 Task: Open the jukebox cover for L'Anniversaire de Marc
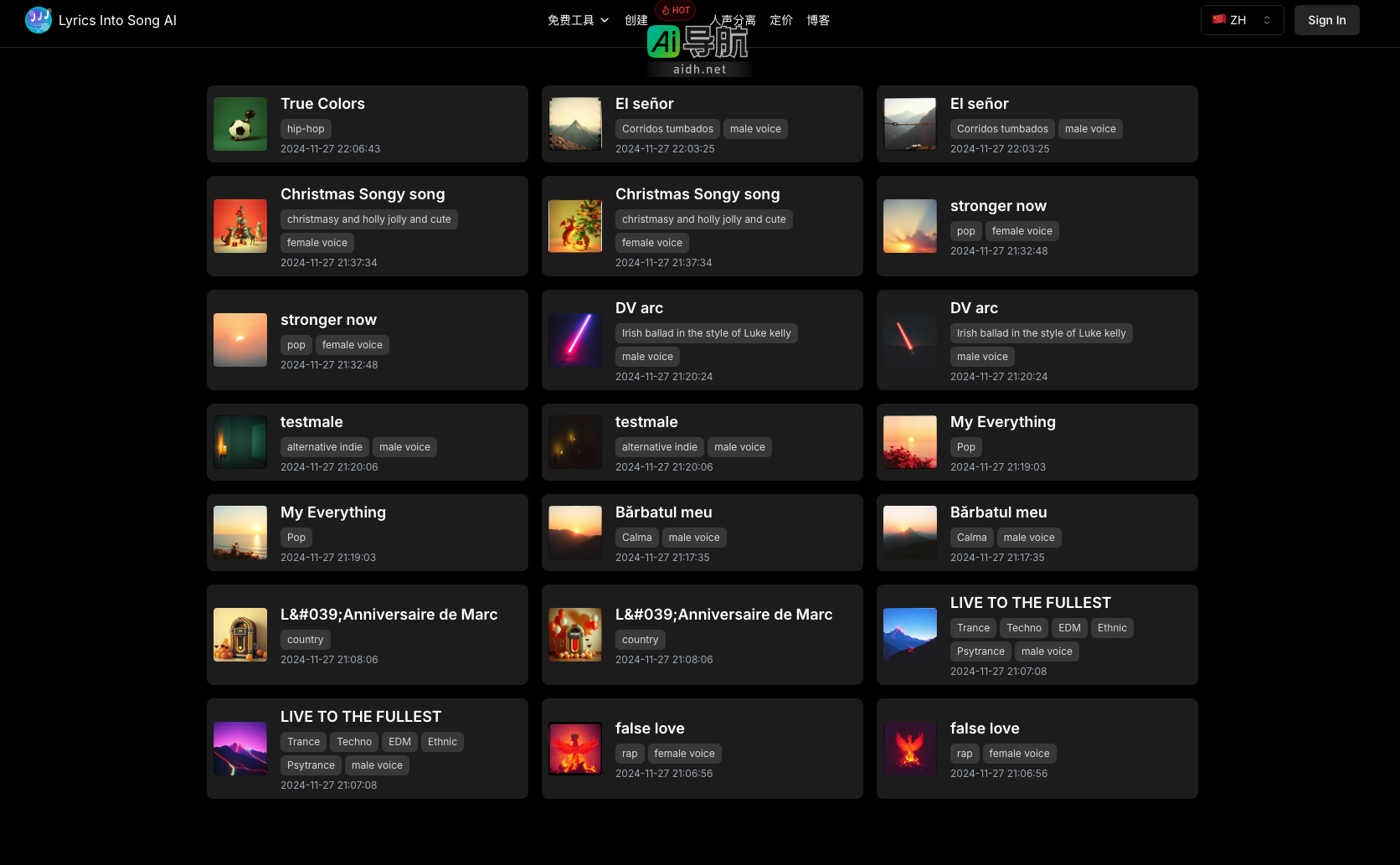coord(240,635)
